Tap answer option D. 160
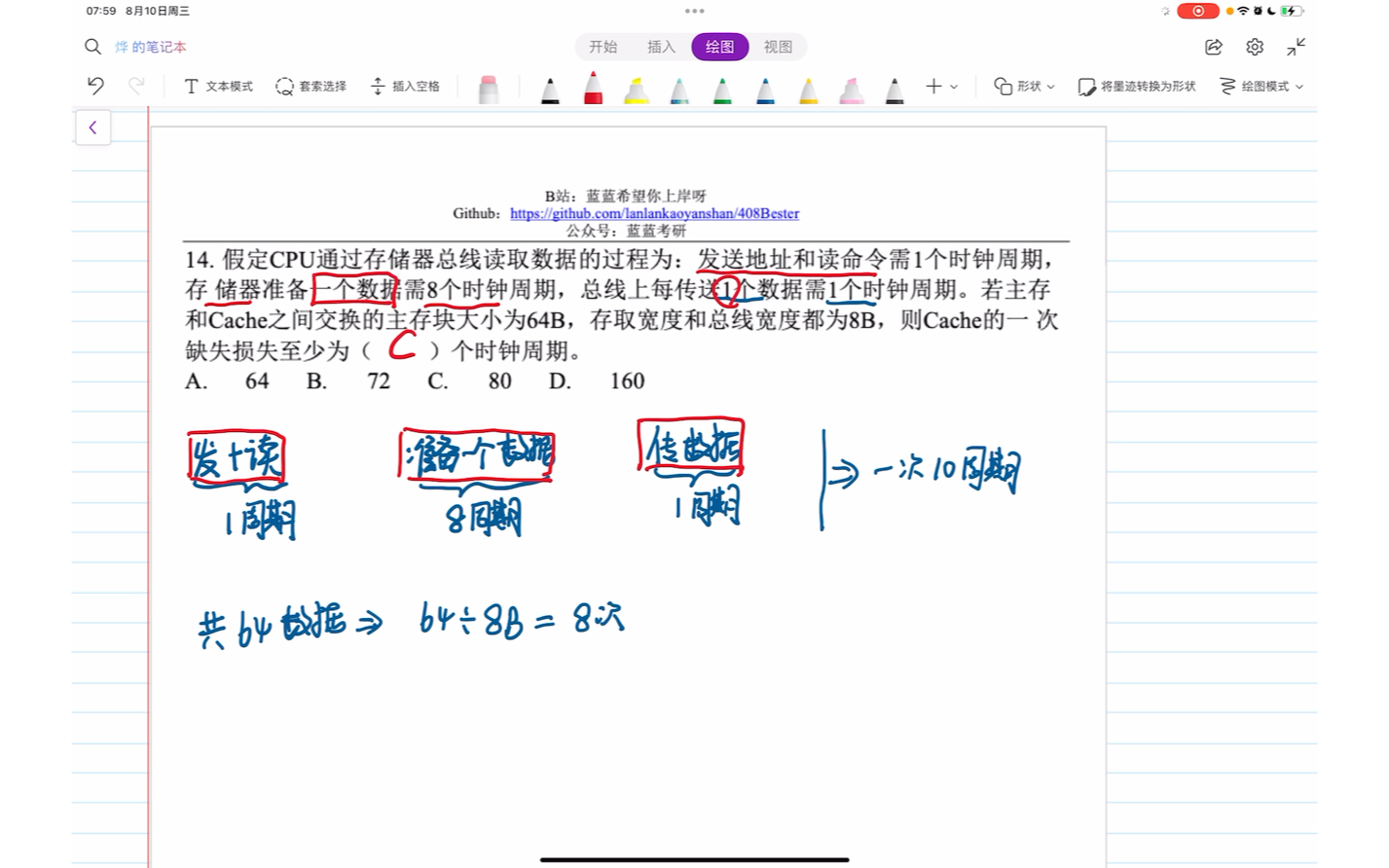The image size is (1389, 868). click(x=597, y=381)
